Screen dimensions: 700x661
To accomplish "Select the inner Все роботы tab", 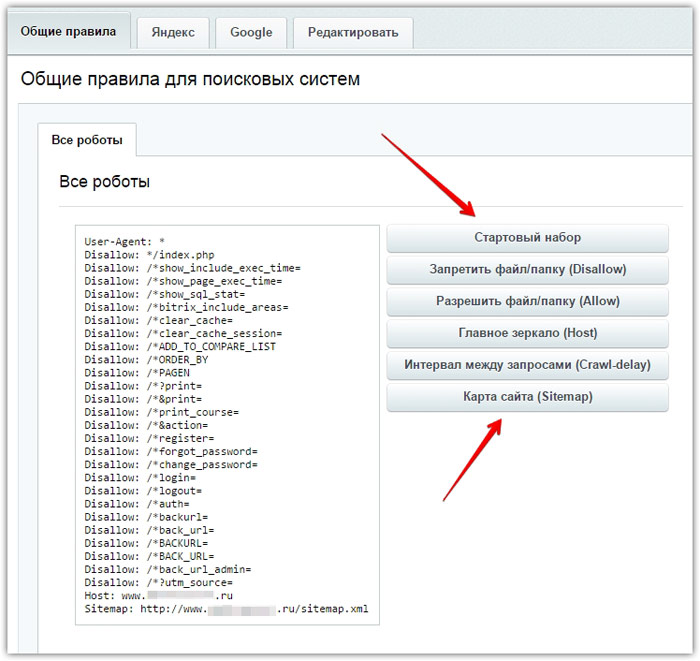I will (87, 140).
